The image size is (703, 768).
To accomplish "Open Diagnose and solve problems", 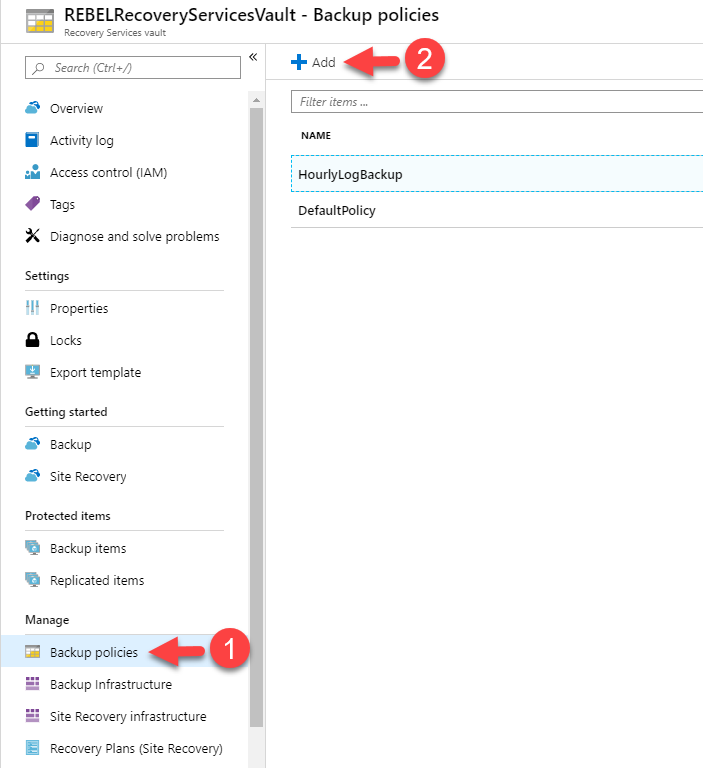I will coord(135,237).
